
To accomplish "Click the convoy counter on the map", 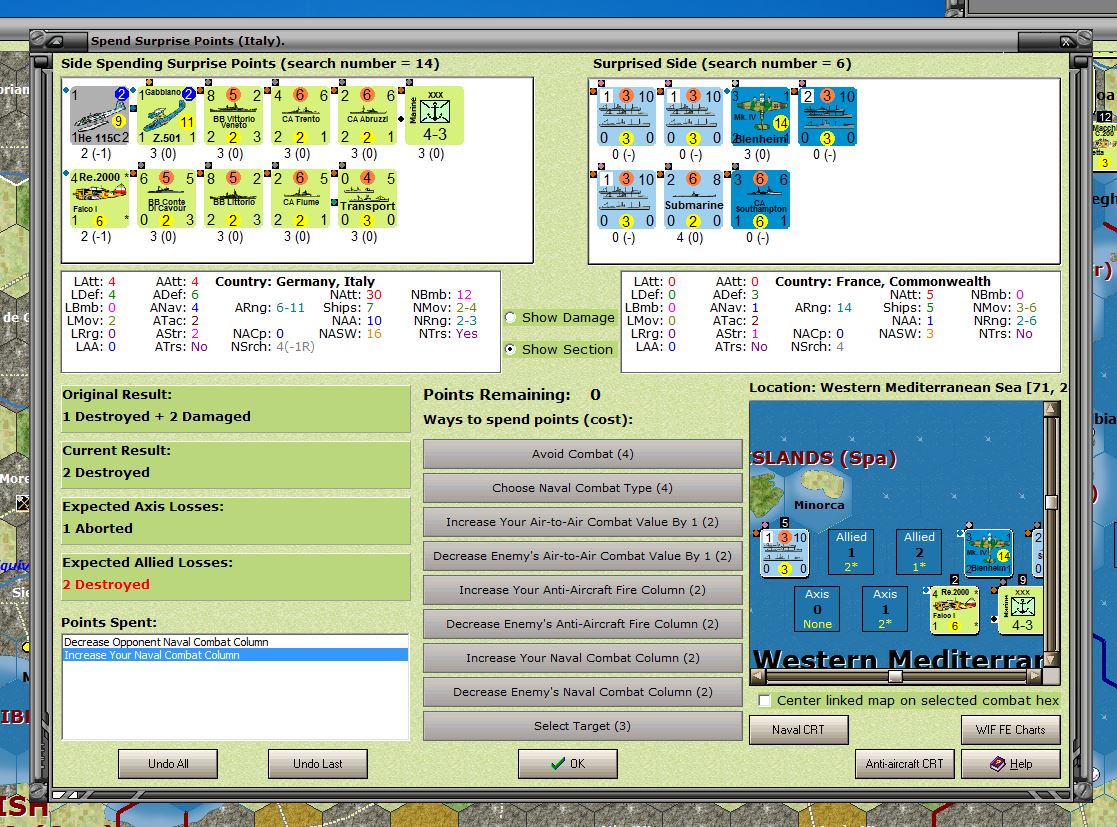I will point(784,553).
